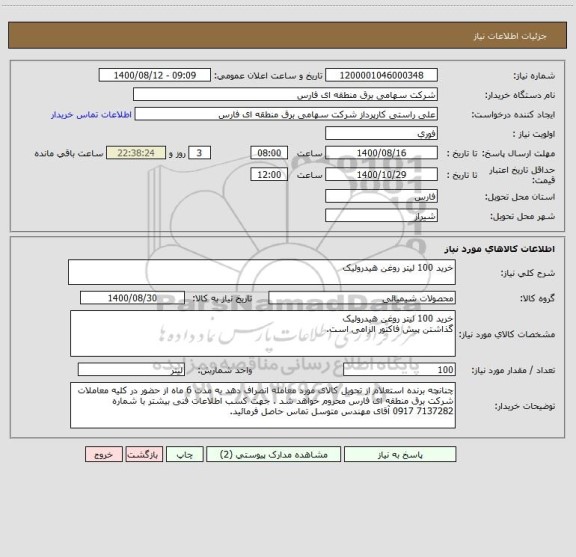Click the 'شهر محل تحویل:' label

[522, 216]
